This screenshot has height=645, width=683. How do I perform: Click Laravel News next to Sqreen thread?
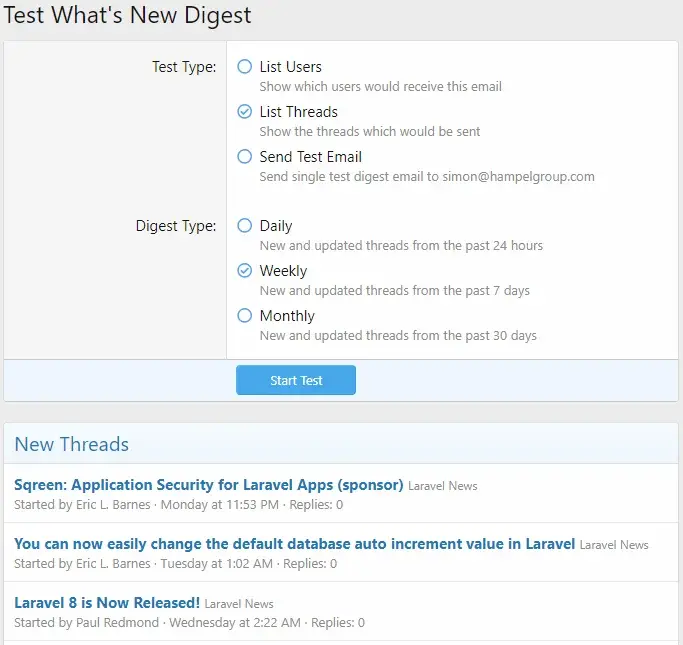[443, 486]
